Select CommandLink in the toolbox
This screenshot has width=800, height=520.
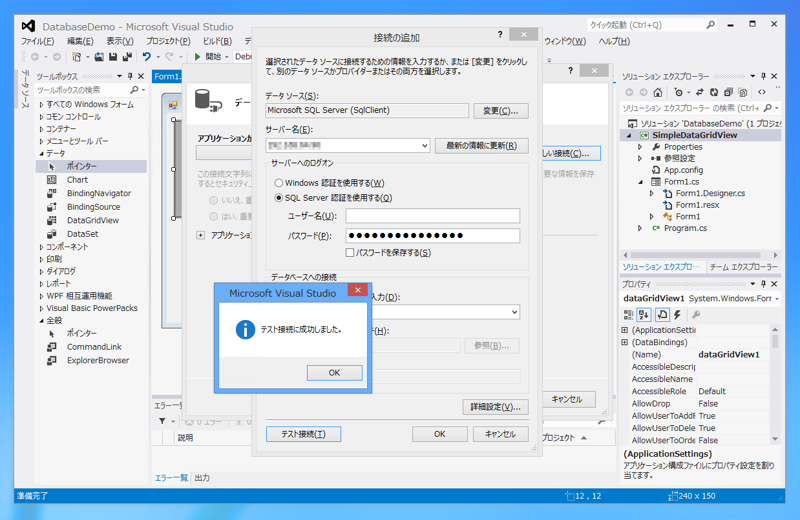[94, 346]
